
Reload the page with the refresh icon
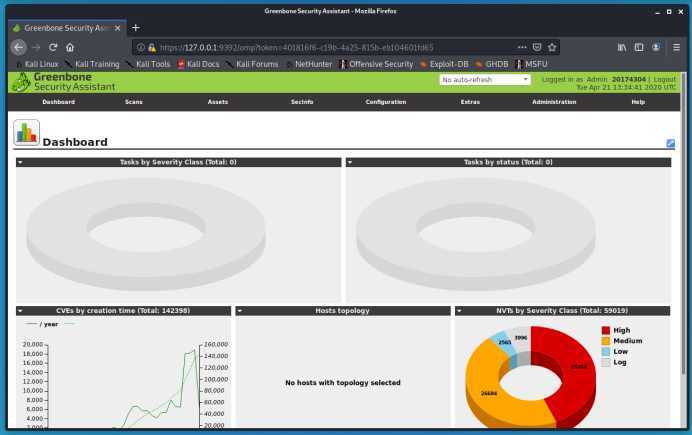[53, 47]
